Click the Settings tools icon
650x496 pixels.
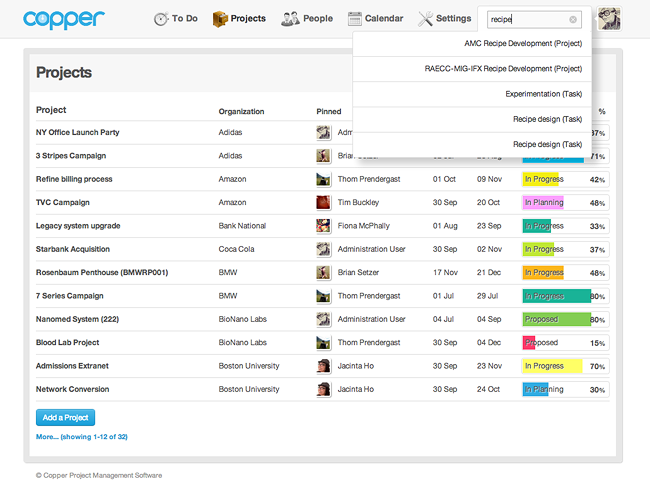pyautogui.click(x=425, y=19)
